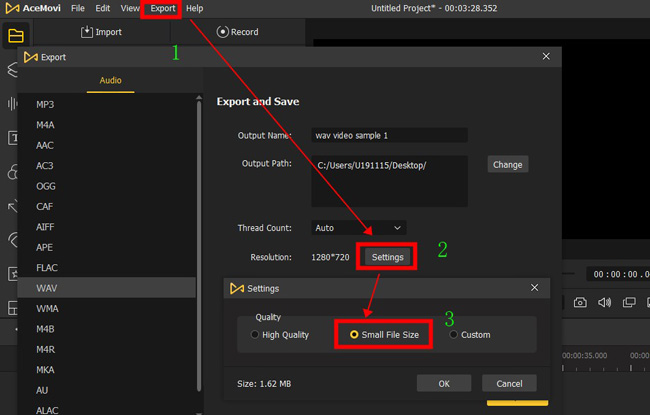Click the Output Path text field
This screenshot has height=415, width=650.
(389, 181)
